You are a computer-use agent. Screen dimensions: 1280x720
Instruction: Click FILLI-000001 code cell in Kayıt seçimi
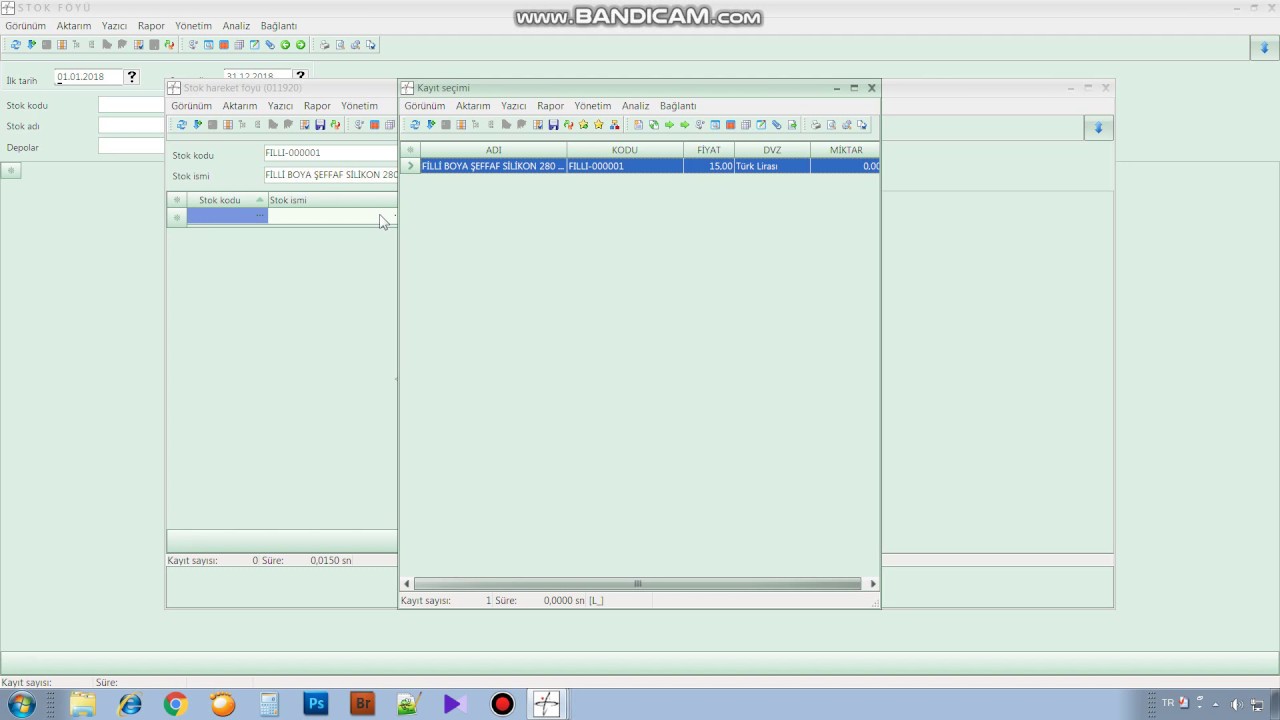point(625,166)
